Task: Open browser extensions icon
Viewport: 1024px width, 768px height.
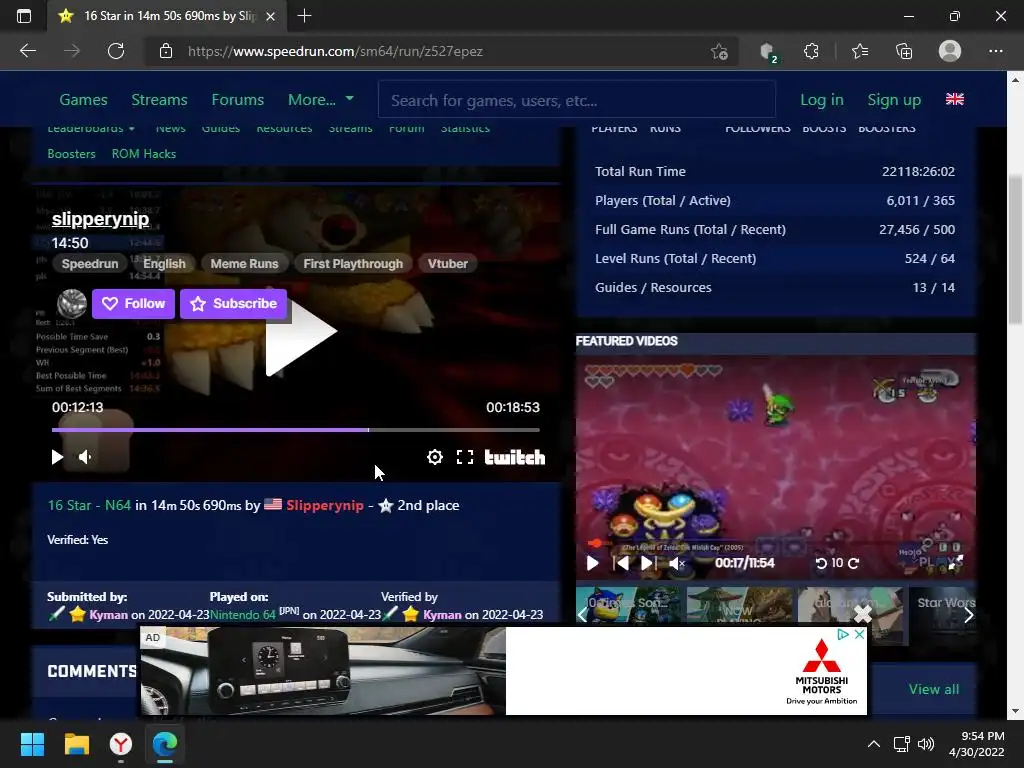Action: coord(812,51)
